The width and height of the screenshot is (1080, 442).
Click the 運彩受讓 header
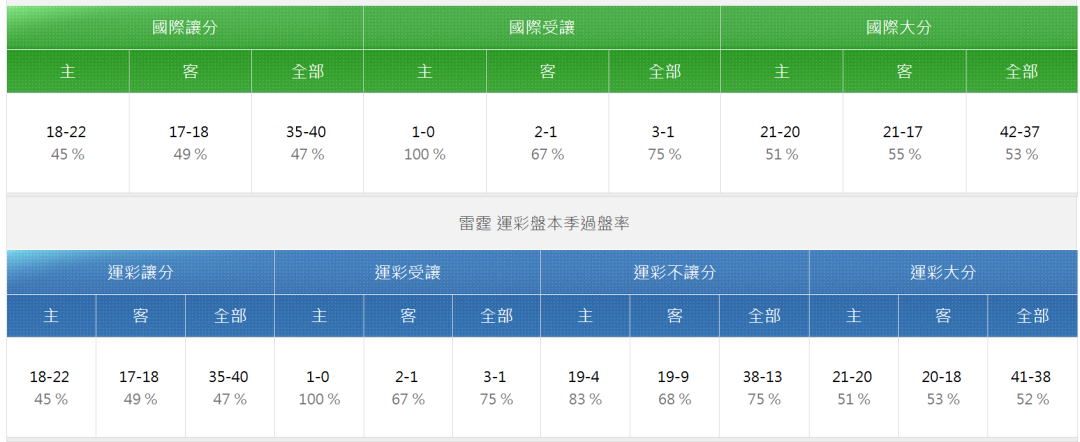(x=407, y=272)
